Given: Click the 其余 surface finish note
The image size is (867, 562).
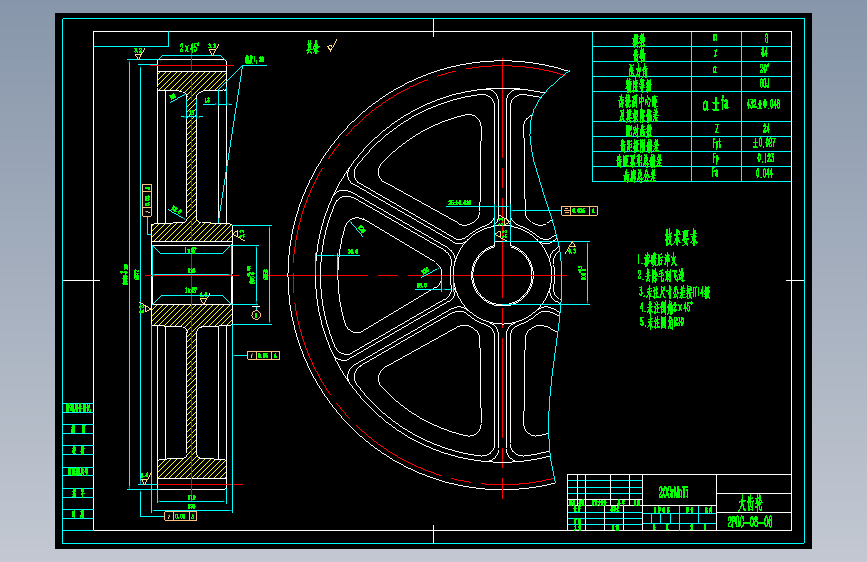Looking at the screenshot, I should pyautogui.click(x=313, y=48).
